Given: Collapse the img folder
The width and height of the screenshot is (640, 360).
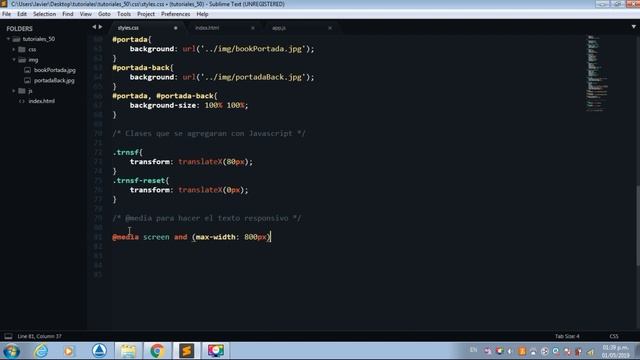Looking at the screenshot, I should point(13,60).
